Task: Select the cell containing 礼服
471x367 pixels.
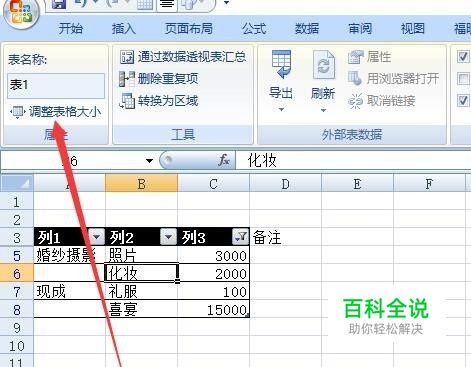Action: tap(141, 291)
